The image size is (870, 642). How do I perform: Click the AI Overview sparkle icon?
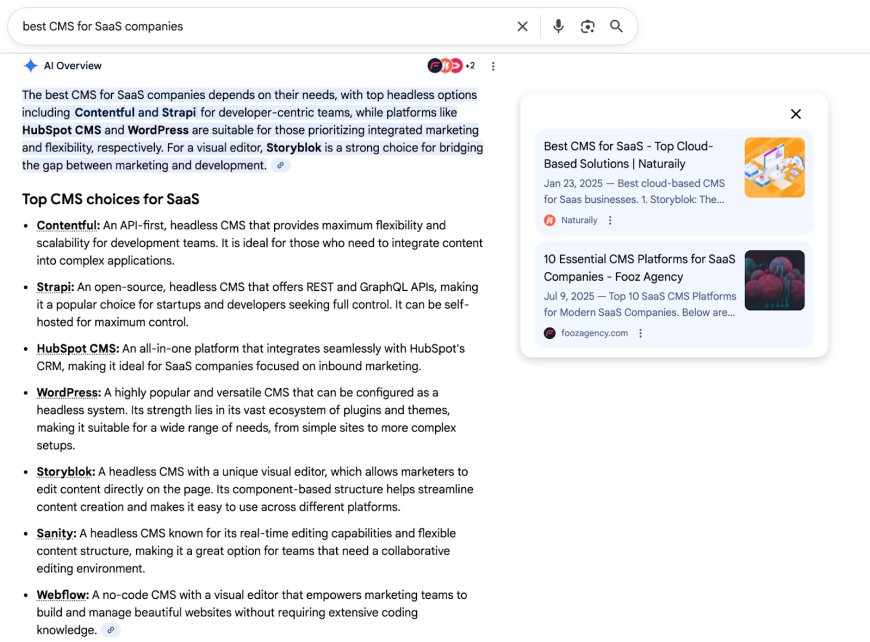click(x=30, y=65)
